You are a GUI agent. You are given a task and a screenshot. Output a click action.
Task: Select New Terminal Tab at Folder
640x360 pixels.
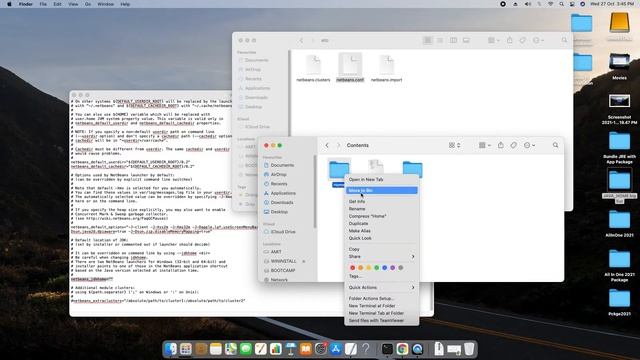[x=382, y=313]
